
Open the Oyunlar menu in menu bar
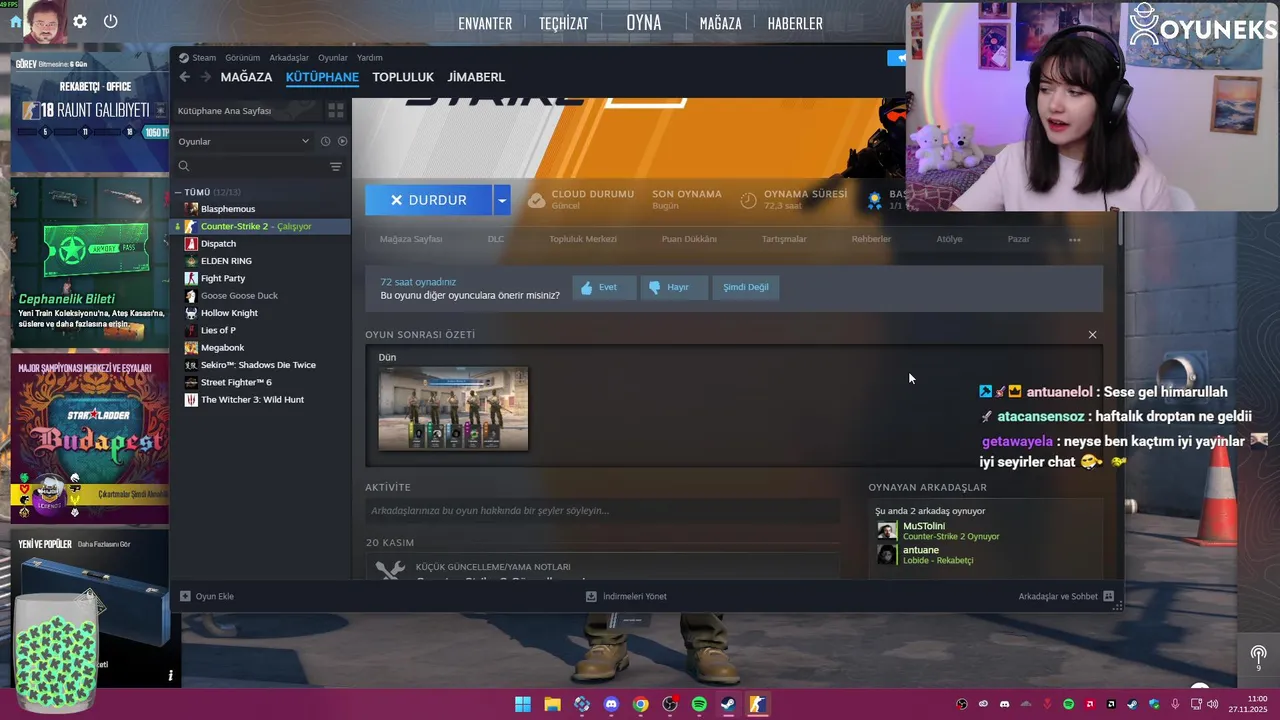click(x=333, y=57)
